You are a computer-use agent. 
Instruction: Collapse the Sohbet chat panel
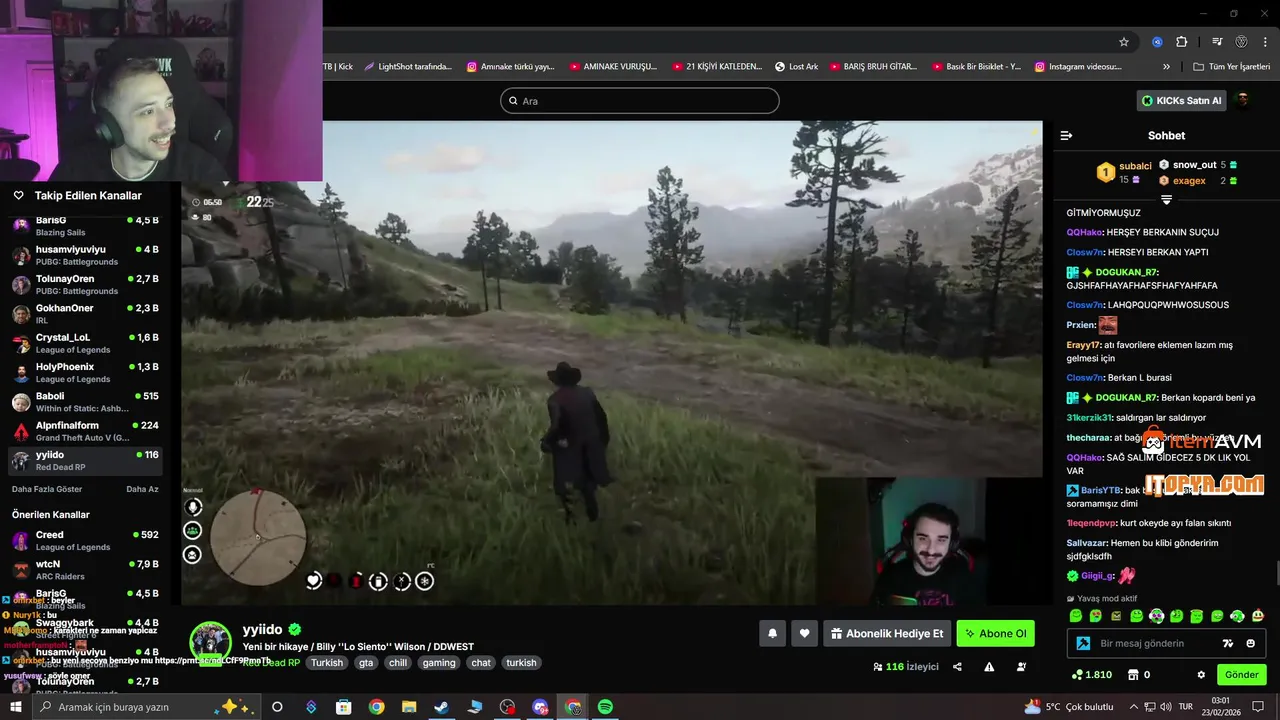[x=1066, y=135]
